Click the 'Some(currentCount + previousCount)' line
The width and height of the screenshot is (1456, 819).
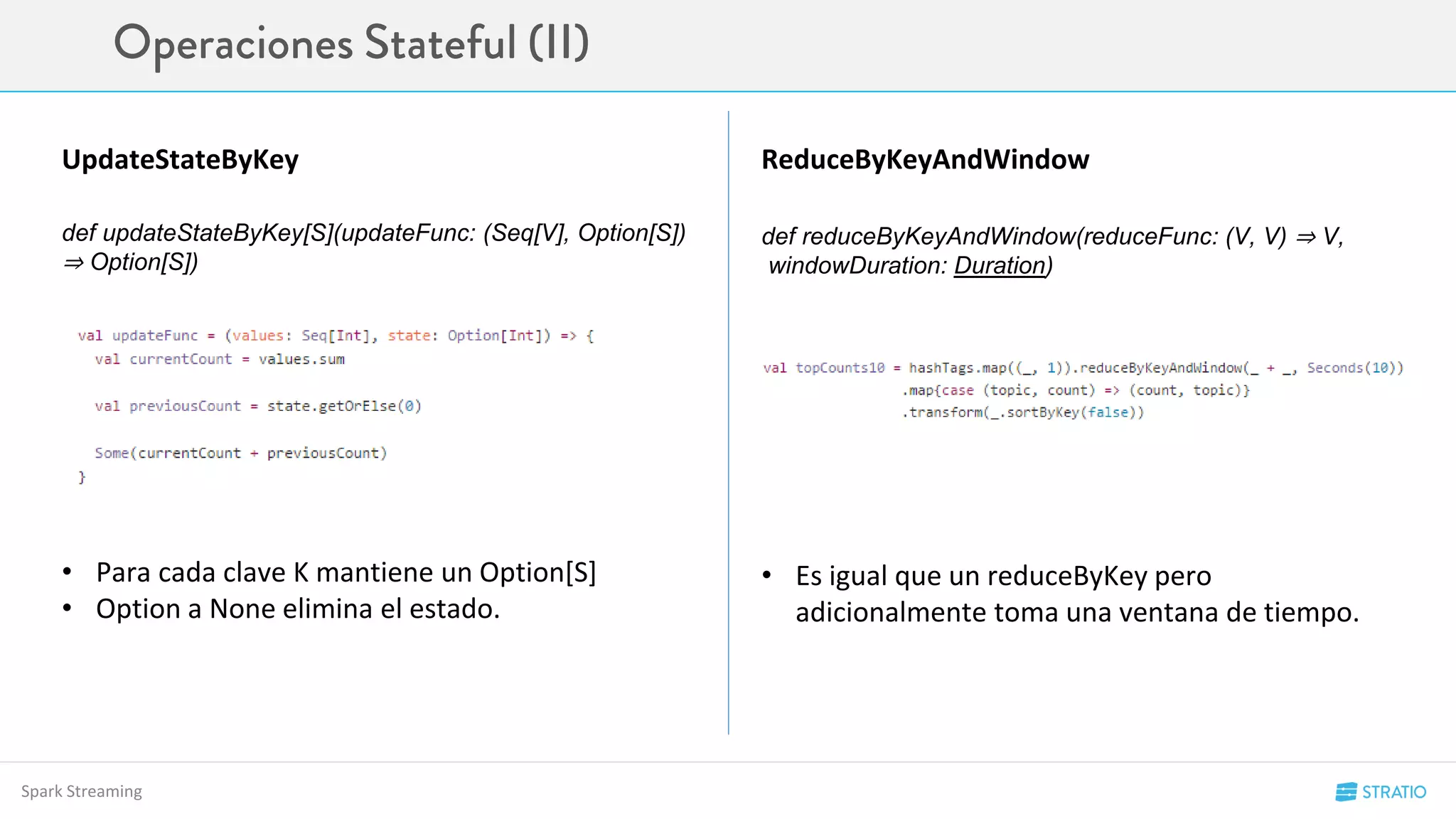241,453
